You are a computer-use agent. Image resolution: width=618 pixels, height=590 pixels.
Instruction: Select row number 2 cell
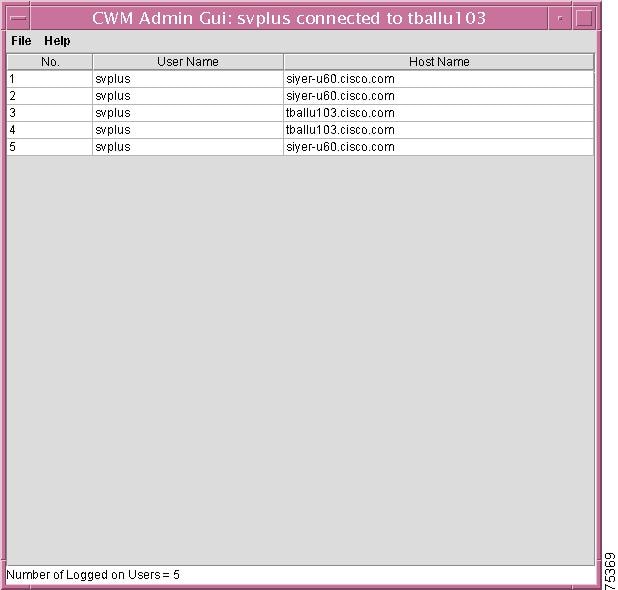50,96
